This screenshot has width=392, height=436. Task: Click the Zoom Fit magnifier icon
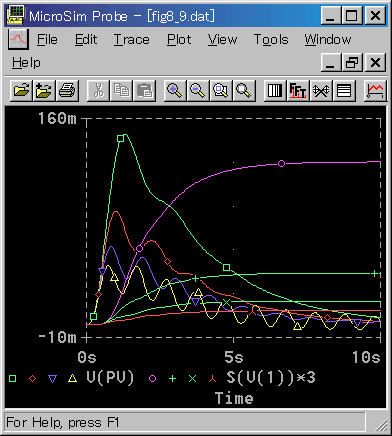(x=244, y=90)
